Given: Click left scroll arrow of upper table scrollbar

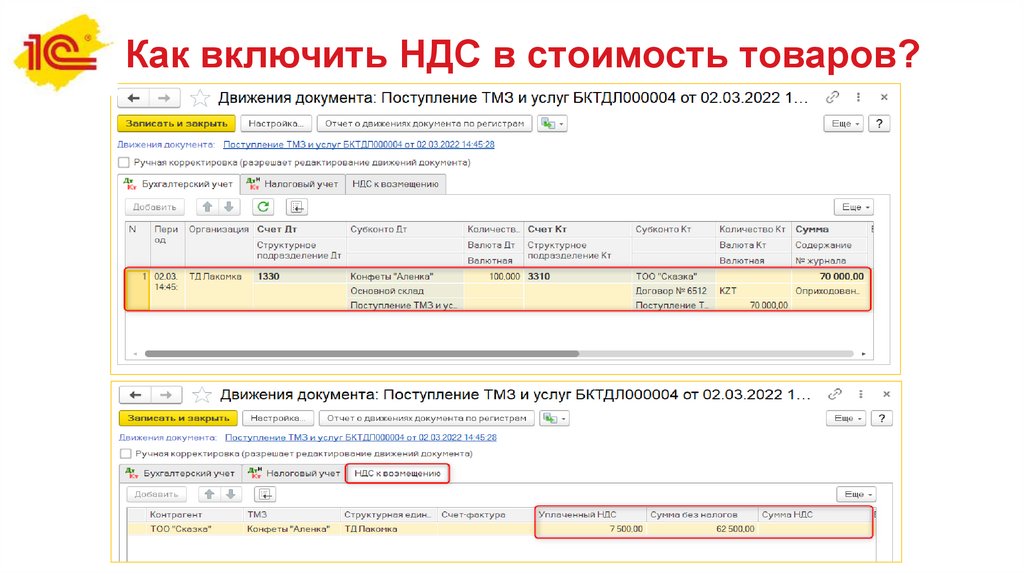Looking at the screenshot, I should (x=135, y=354).
